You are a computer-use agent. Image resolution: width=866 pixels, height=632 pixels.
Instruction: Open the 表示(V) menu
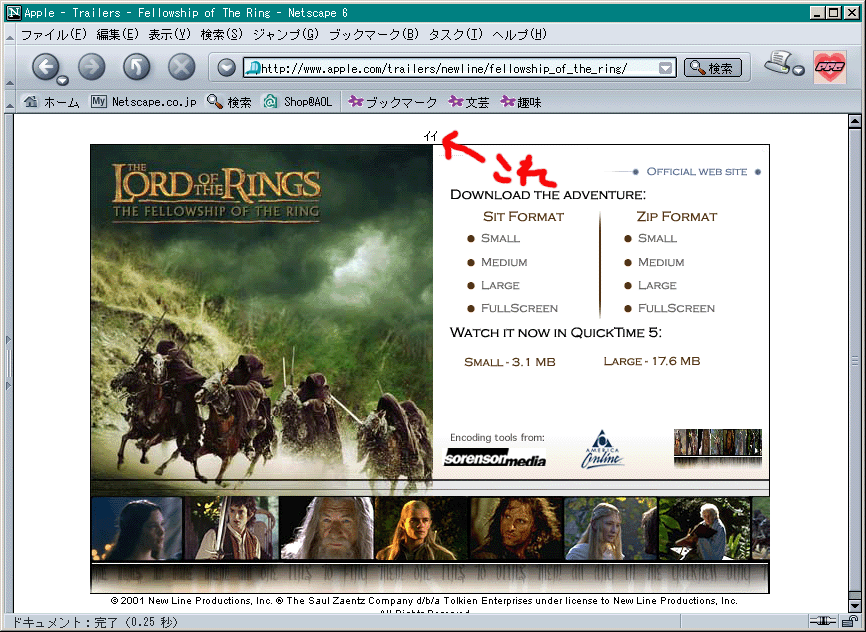pyautogui.click(x=169, y=34)
